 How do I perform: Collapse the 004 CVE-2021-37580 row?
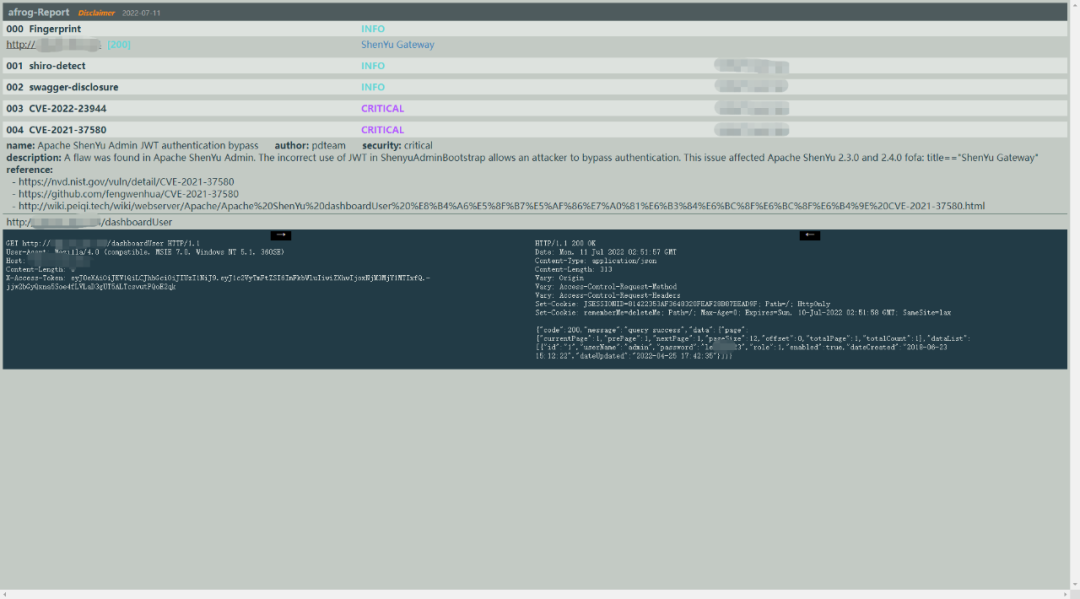[534, 130]
